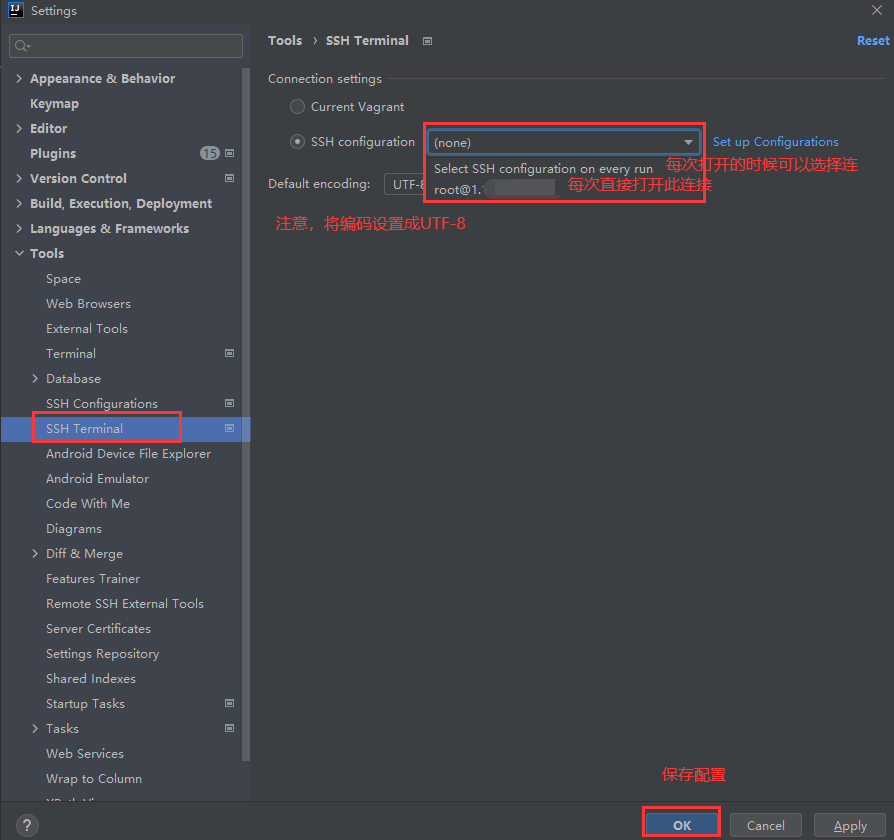Close the Settings dialog
Screen dimensions: 894x840
(876, 10)
